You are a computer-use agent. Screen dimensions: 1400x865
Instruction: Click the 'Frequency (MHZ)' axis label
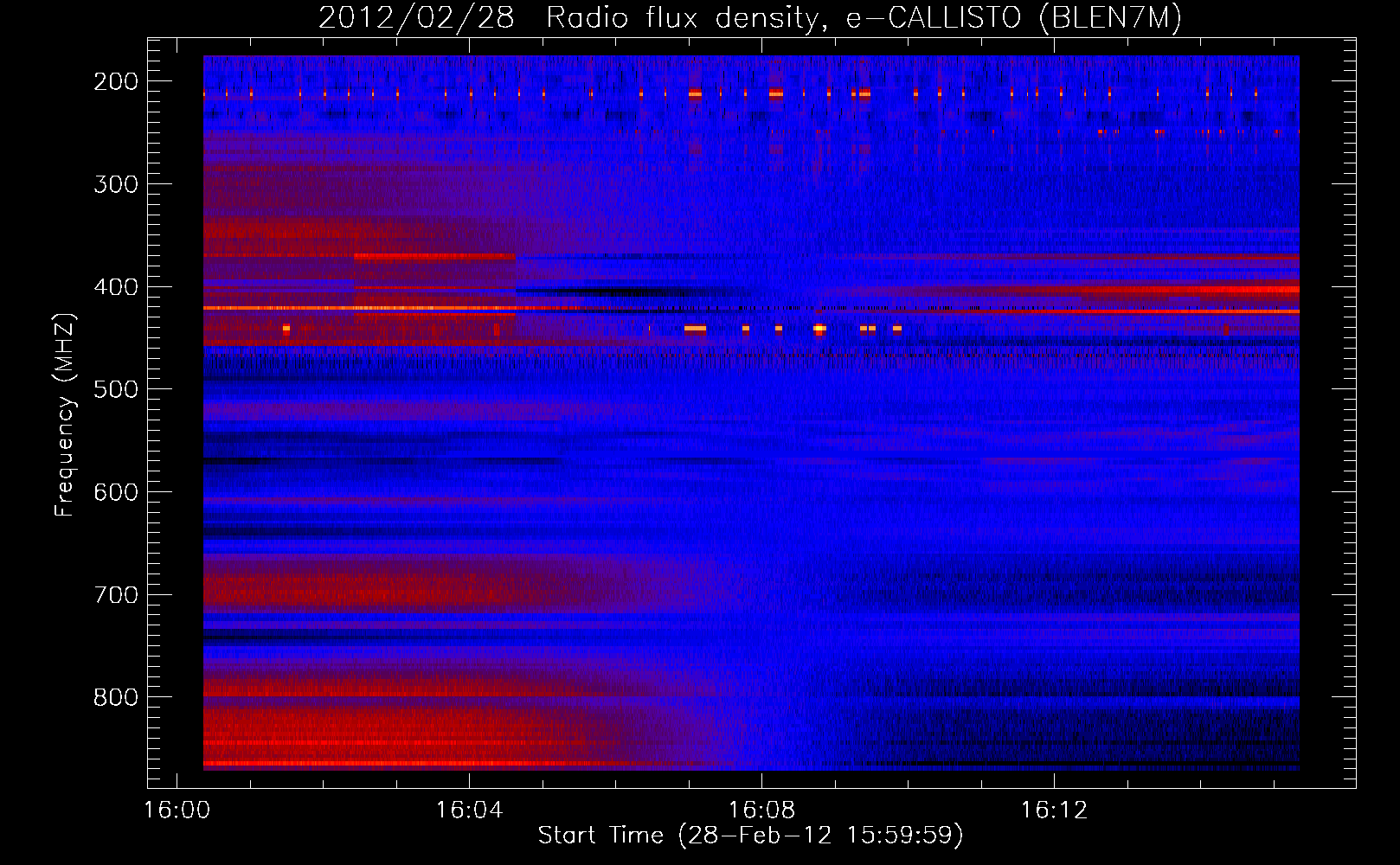(x=65, y=414)
